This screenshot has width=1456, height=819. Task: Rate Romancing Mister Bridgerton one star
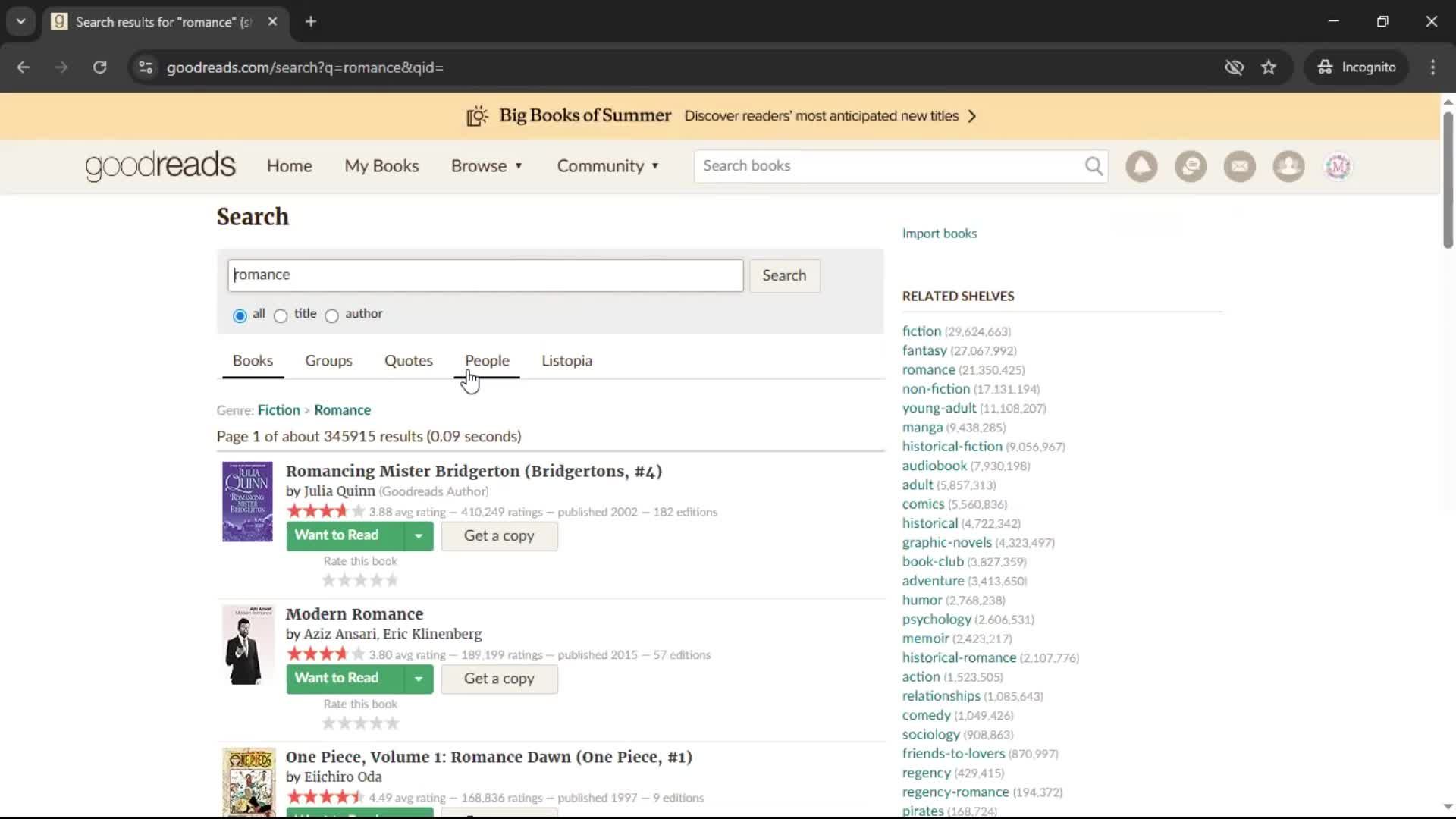pos(328,580)
